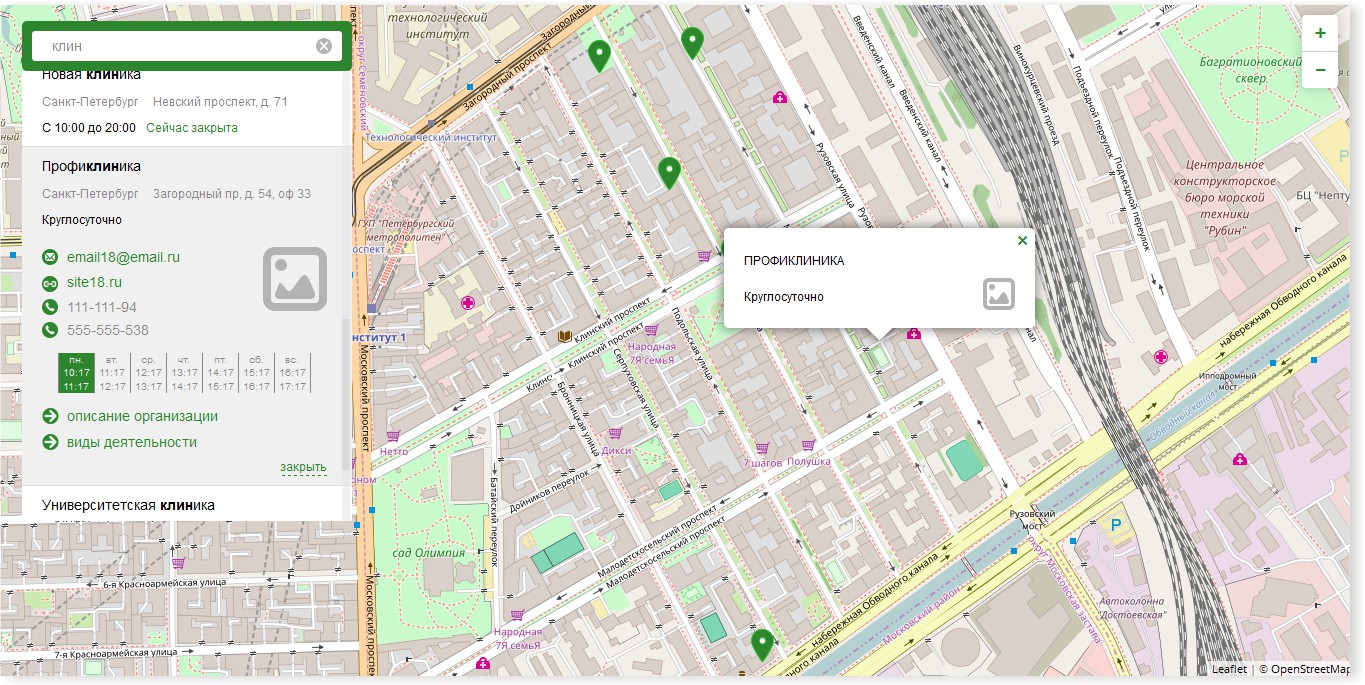Expand "виды деятельности" section
This screenshot has width=1365, height=685.
[x=132, y=442]
